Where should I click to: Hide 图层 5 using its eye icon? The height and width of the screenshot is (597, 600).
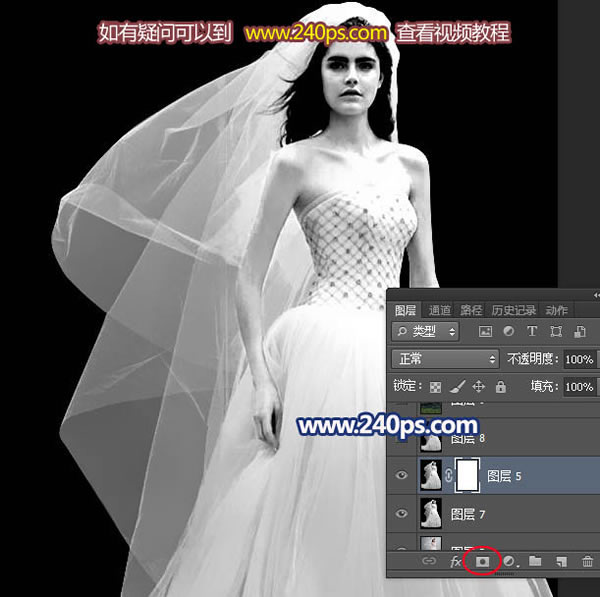tap(401, 475)
